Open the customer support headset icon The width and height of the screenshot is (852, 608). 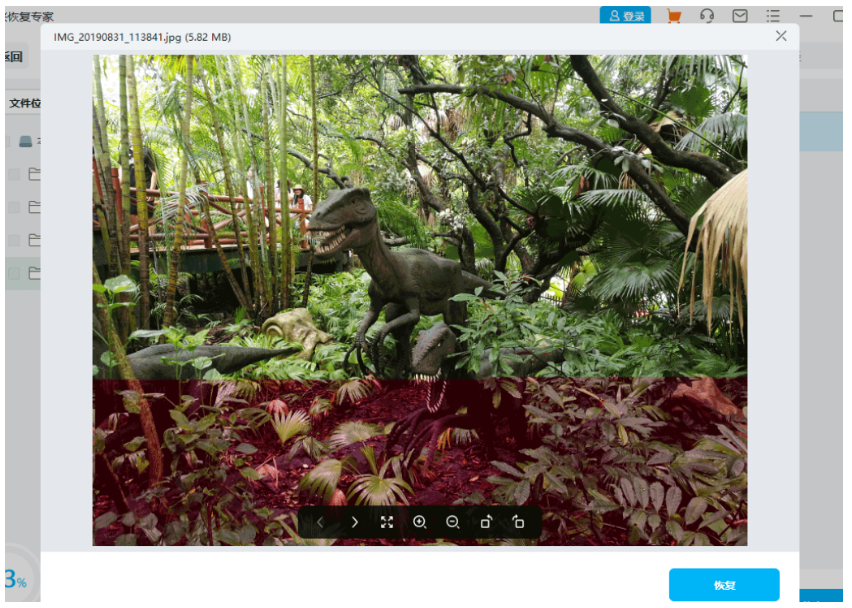pyautogui.click(x=707, y=16)
